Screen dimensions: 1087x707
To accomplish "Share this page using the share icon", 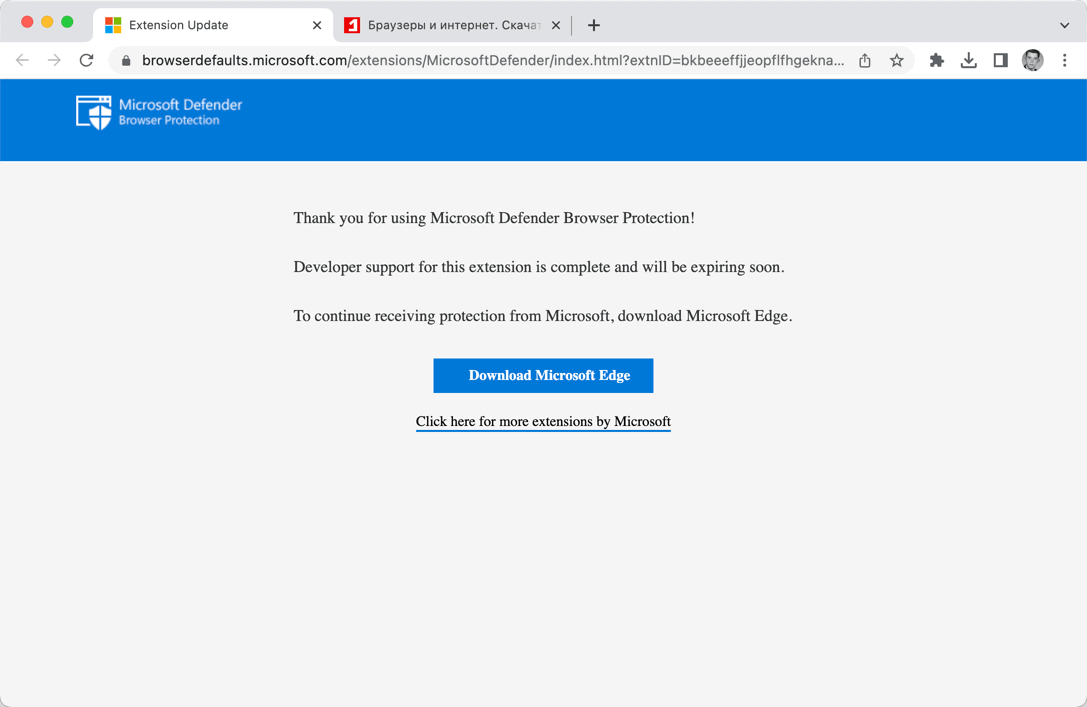I will (865, 61).
